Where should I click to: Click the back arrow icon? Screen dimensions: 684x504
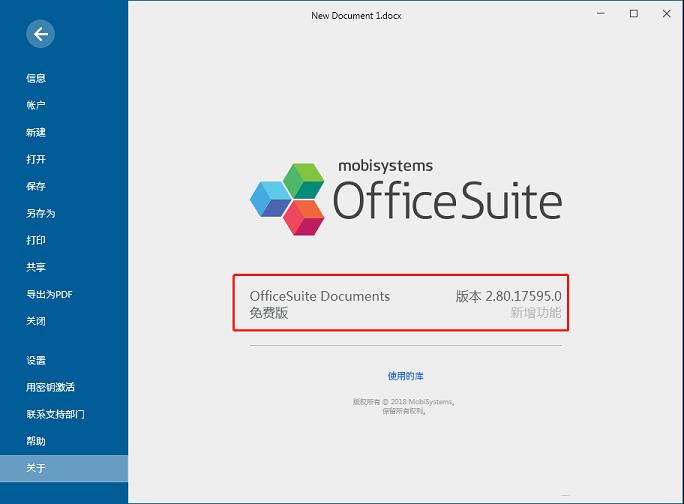coord(41,34)
